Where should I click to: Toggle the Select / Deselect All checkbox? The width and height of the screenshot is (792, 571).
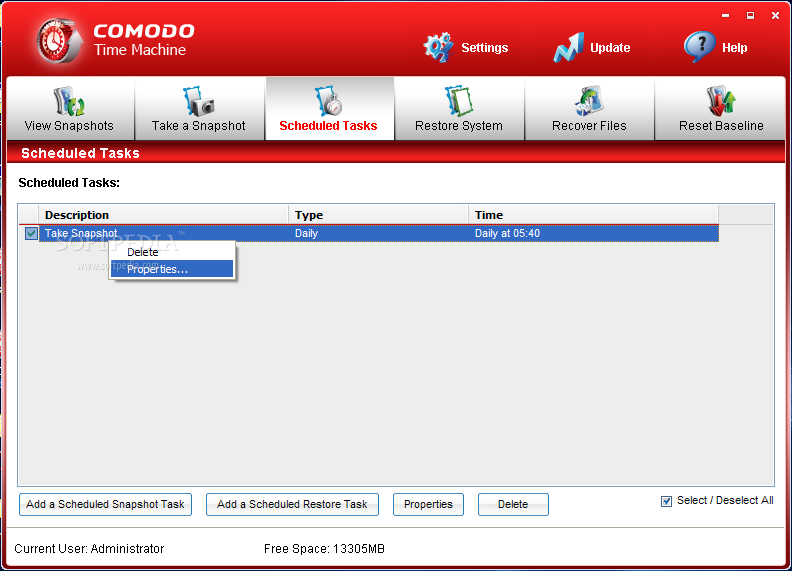666,501
